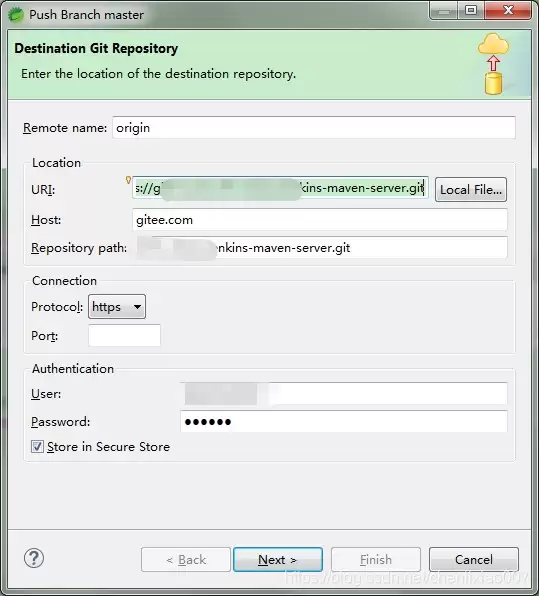Click the Local File... button
Viewport: 539px width, 596px height.
(471, 189)
